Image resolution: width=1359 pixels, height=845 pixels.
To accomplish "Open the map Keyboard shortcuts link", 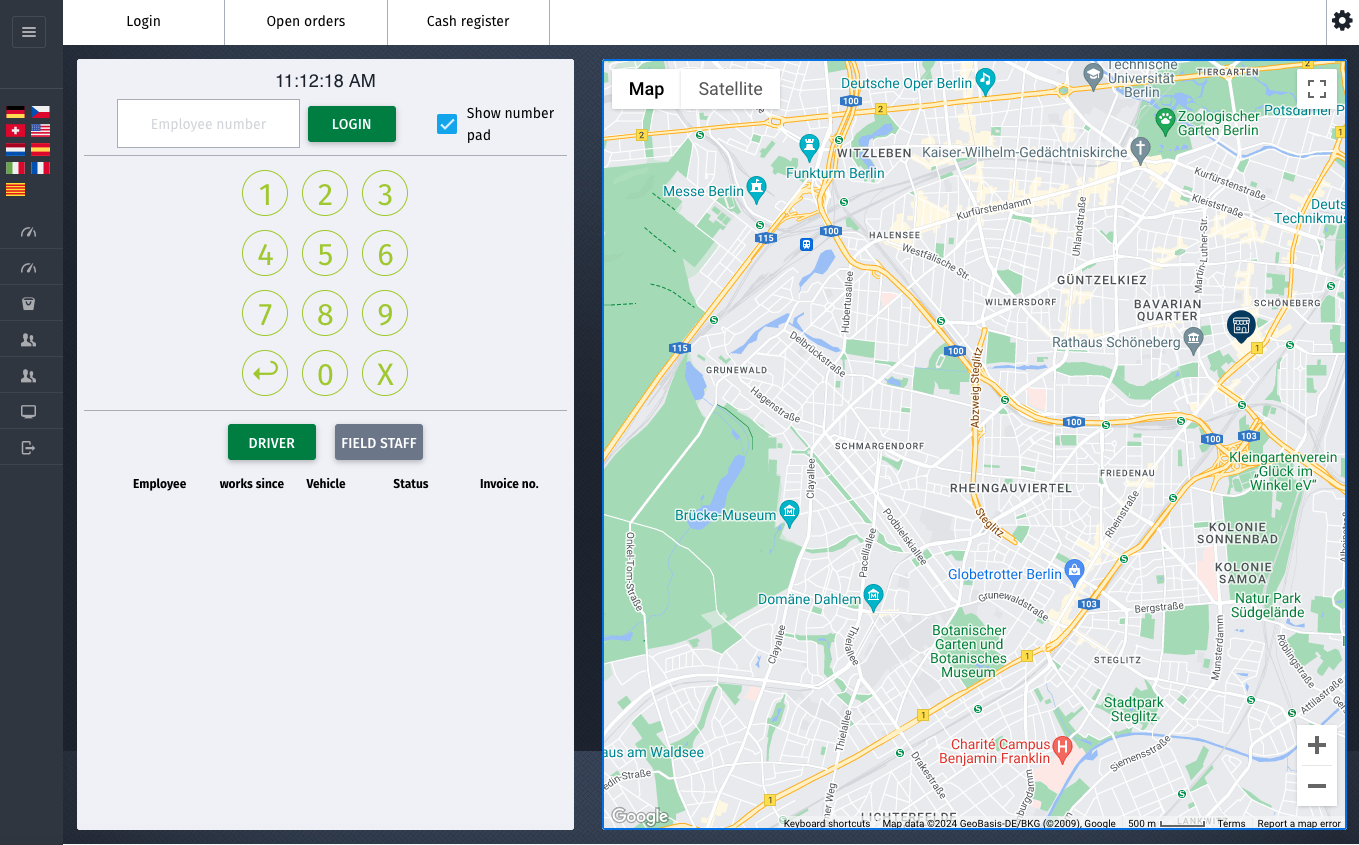I will 827,824.
